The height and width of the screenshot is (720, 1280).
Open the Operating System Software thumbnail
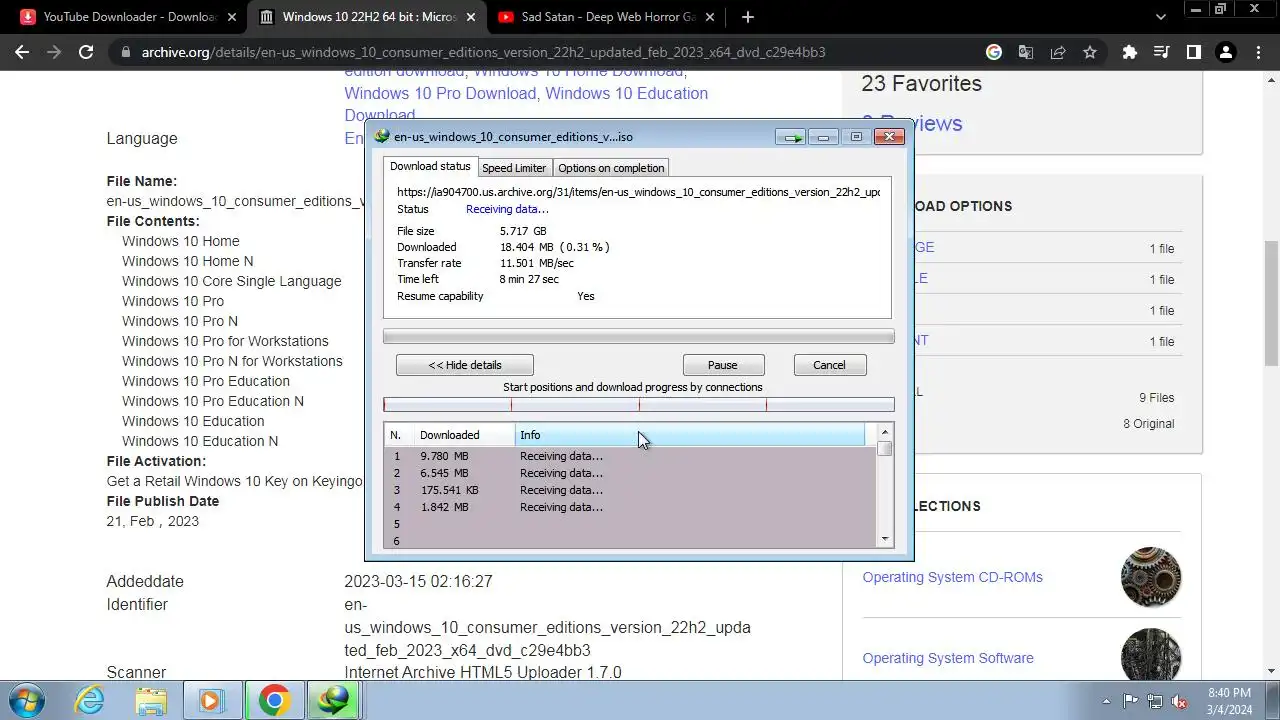click(1151, 655)
